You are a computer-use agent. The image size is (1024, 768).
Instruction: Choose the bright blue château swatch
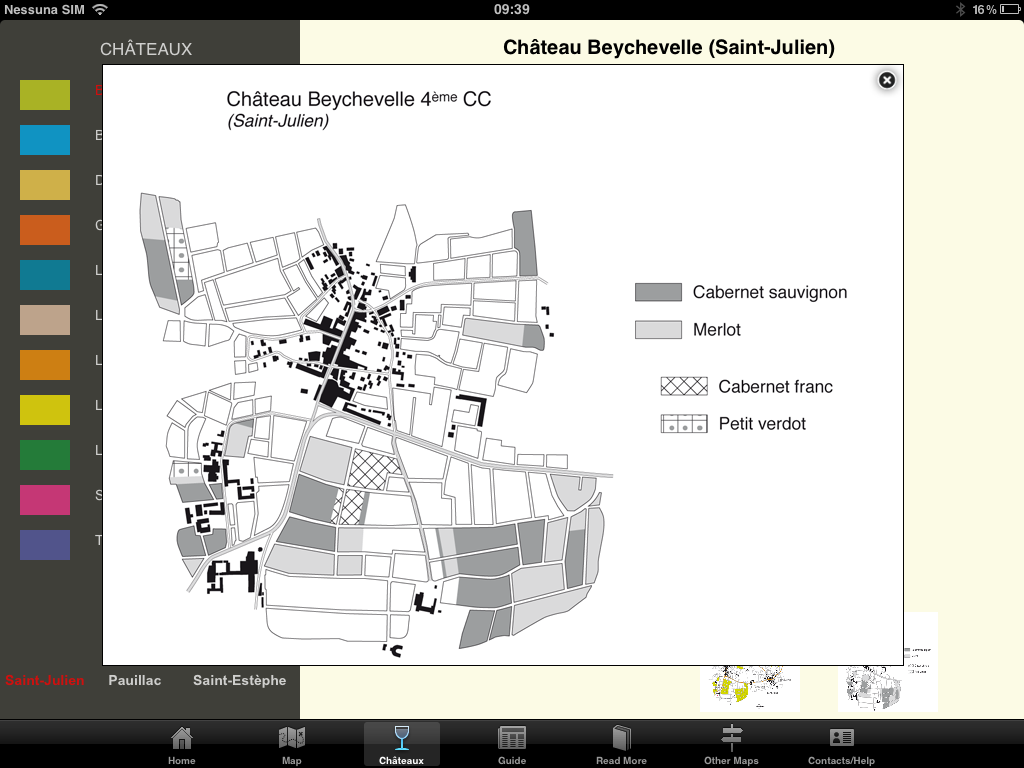click(45, 140)
